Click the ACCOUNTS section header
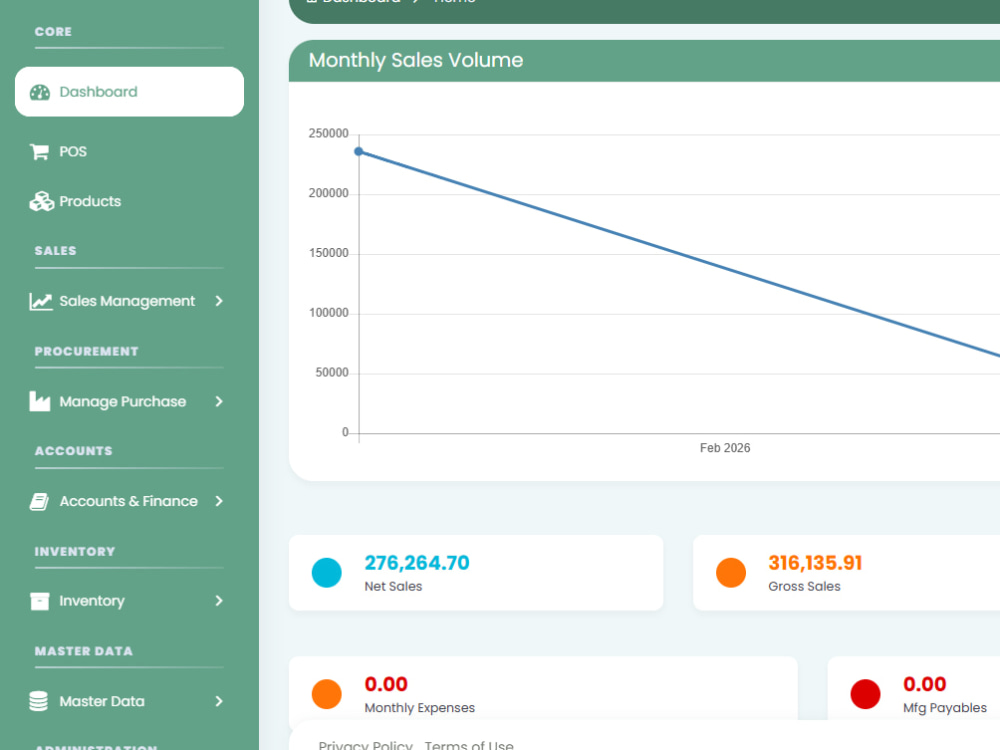 coord(73,452)
